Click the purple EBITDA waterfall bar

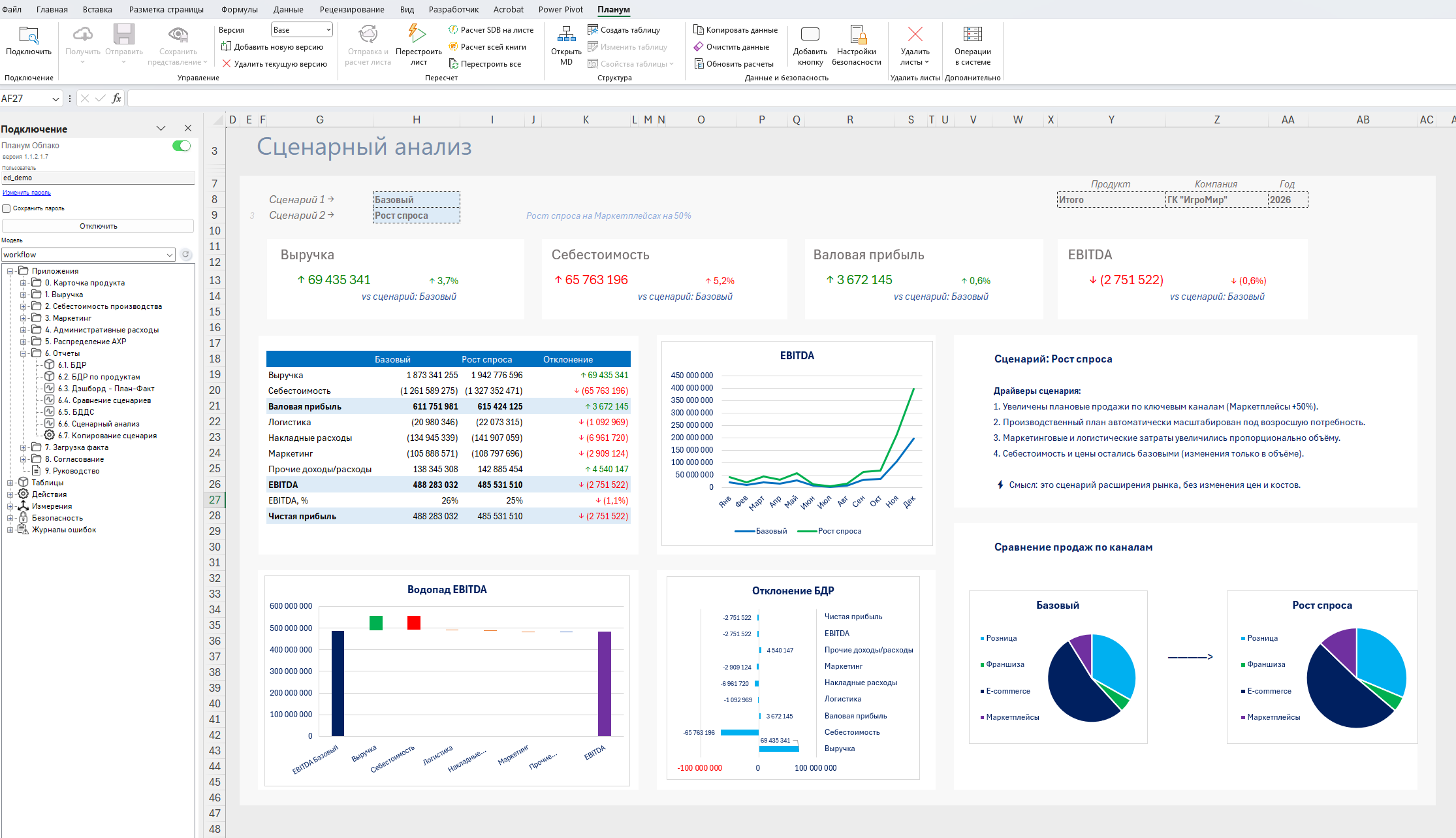click(604, 683)
